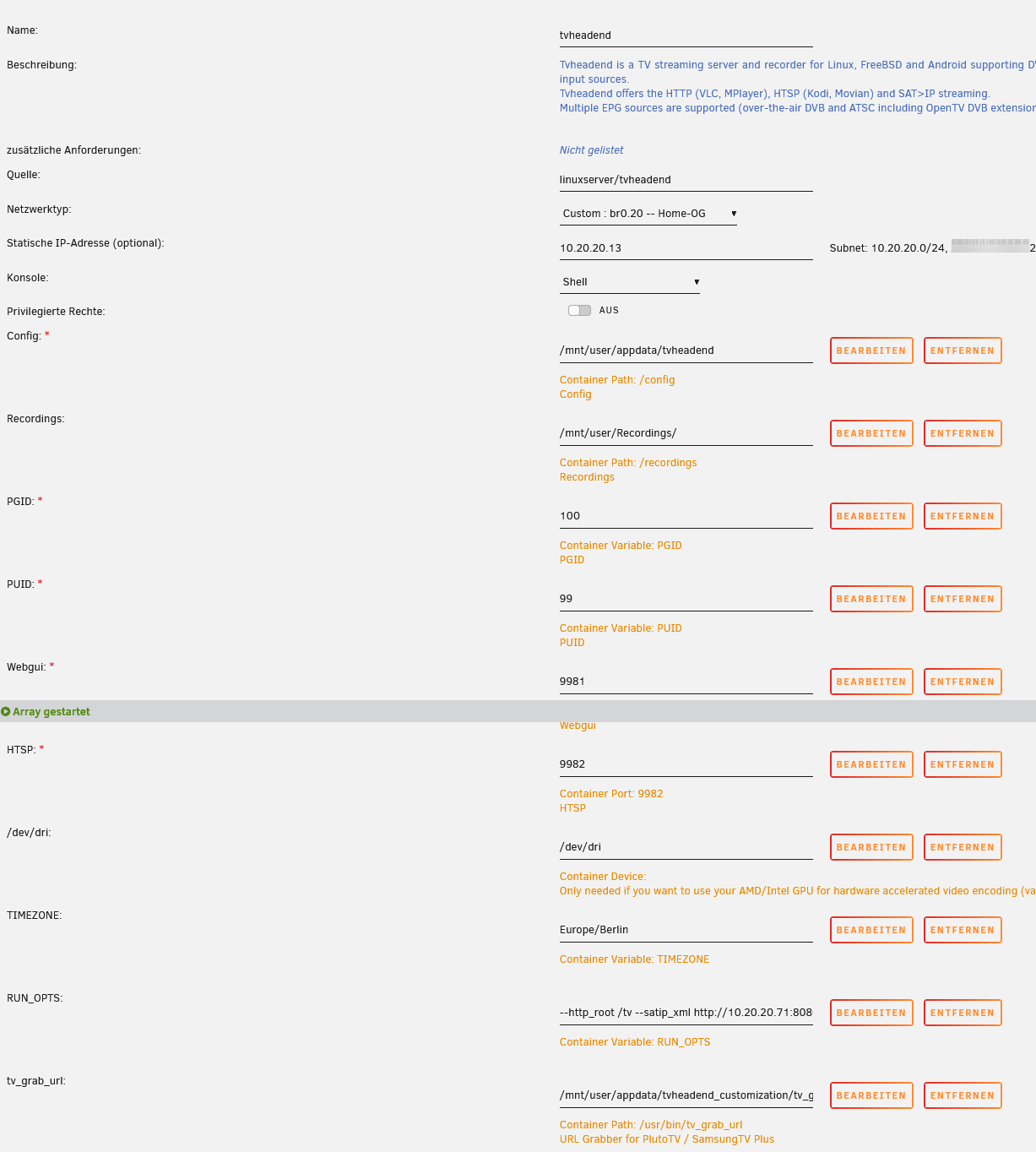Click Bearbeiten for RUN_OPTS
Viewport: 1036px width, 1152px height.
(871, 1013)
